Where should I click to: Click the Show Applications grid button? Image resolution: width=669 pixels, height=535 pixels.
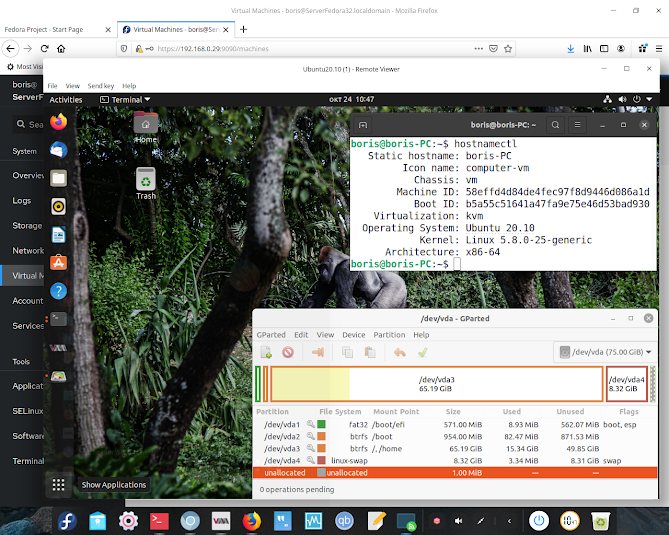58,485
